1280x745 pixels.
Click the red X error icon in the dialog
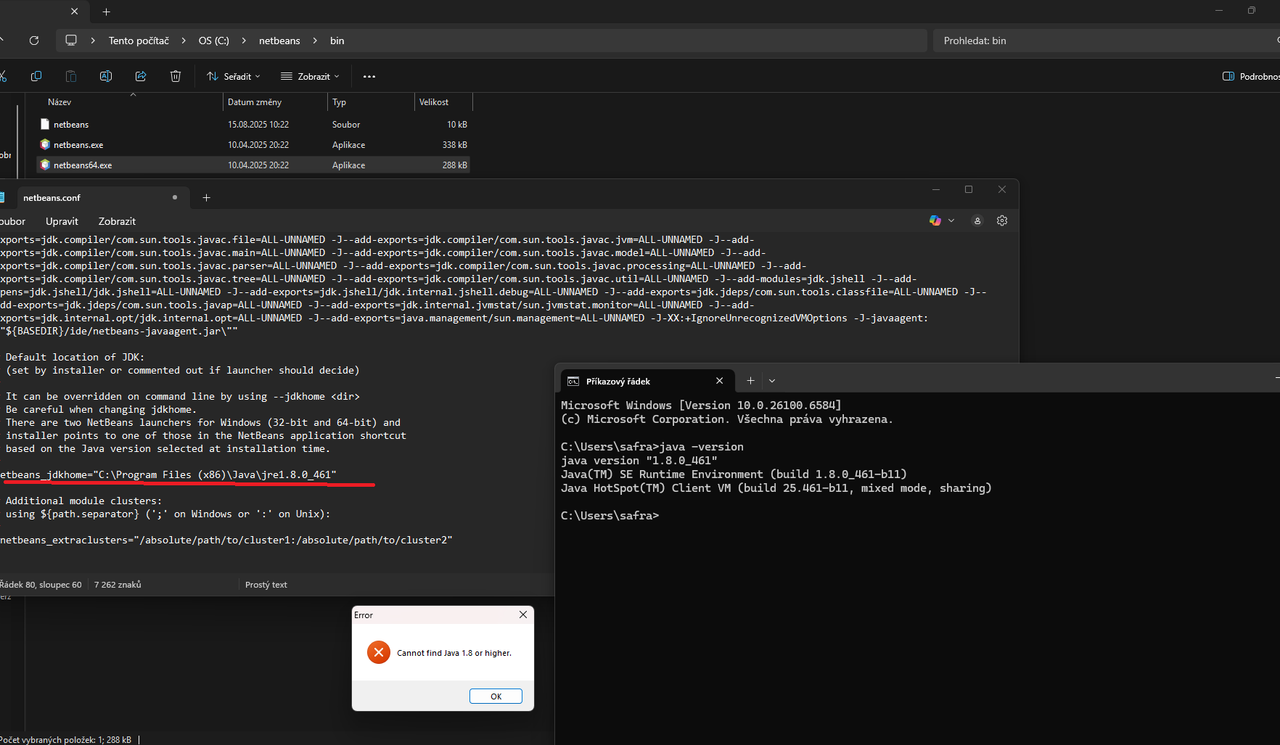click(x=378, y=652)
